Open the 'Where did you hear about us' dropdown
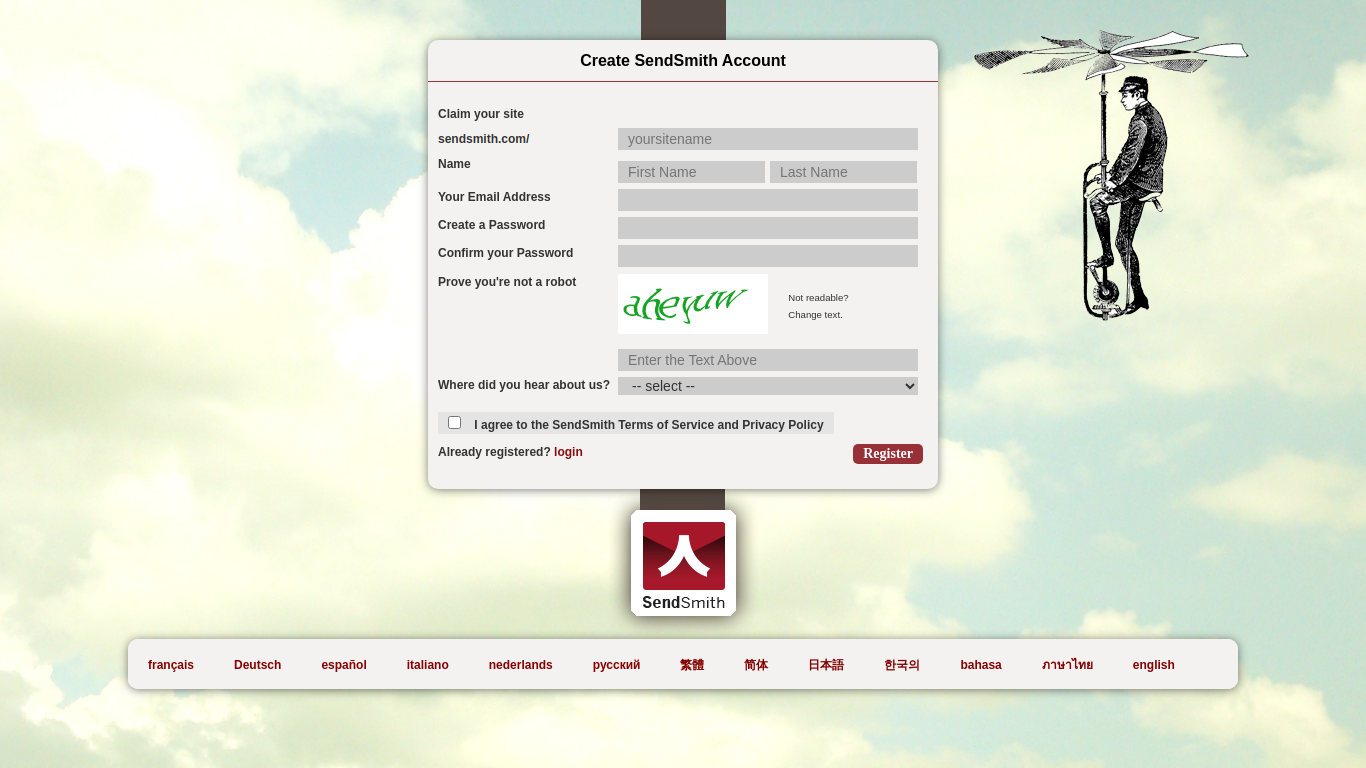Viewport: 1366px width, 768px height. pyautogui.click(x=768, y=386)
